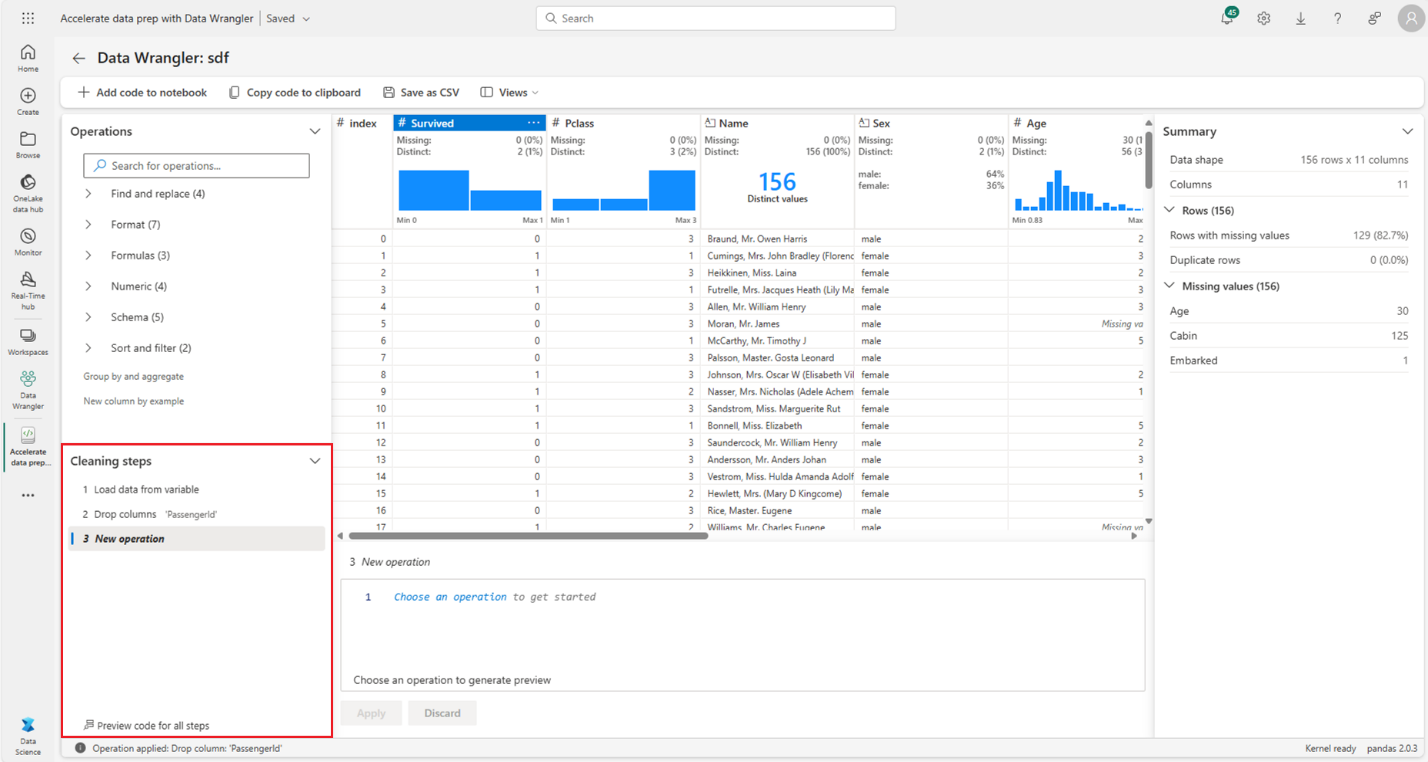The image size is (1428, 762).
Task: Click Add code to notebook
Action: click(142, 92)
